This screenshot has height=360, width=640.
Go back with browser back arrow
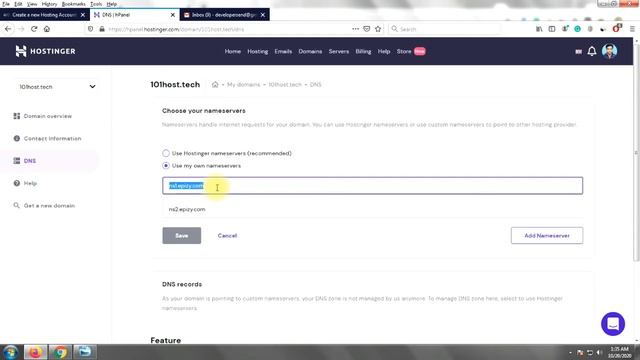pos(8,29)
